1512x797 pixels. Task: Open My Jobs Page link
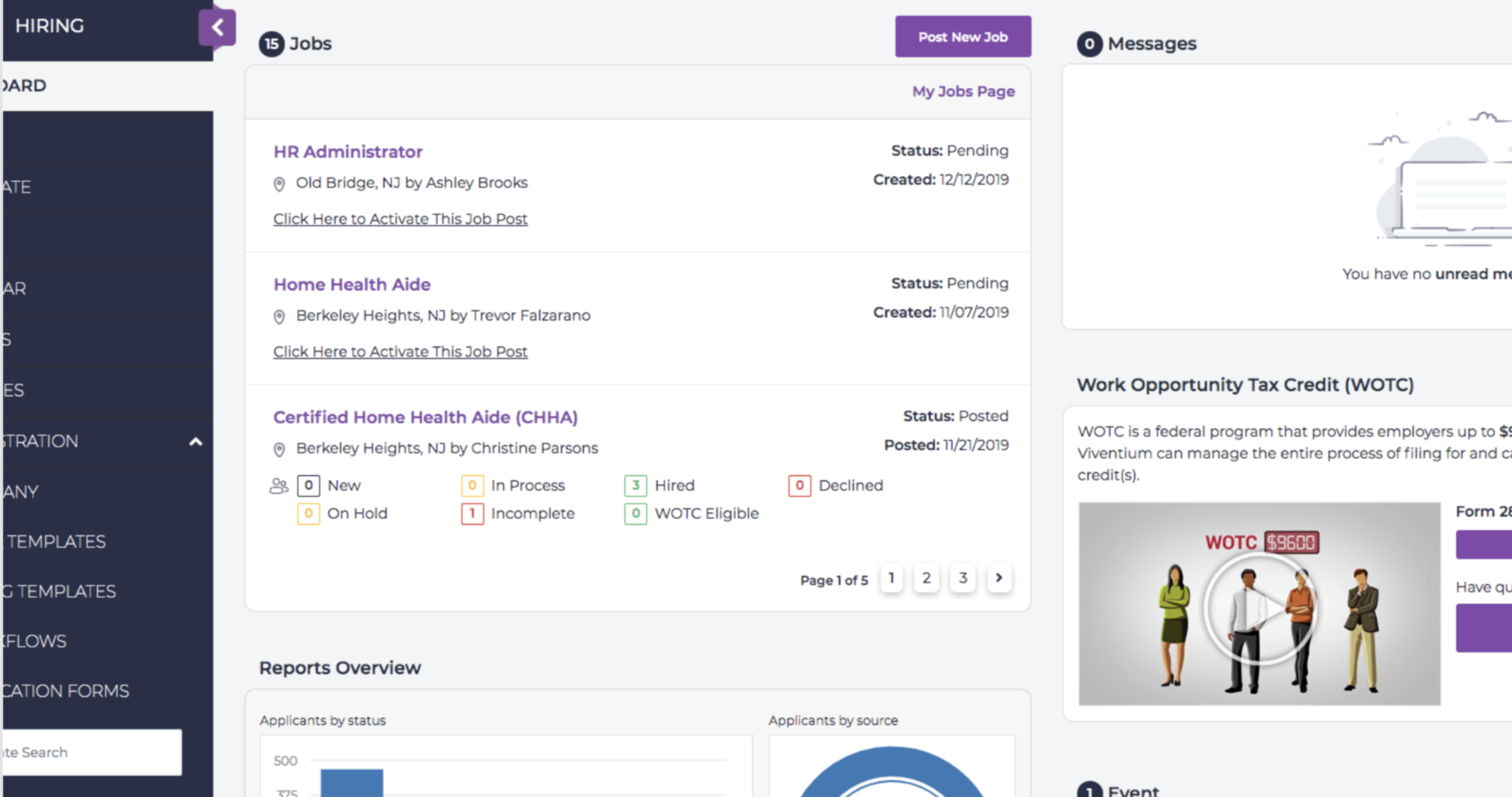pos(964,92)
